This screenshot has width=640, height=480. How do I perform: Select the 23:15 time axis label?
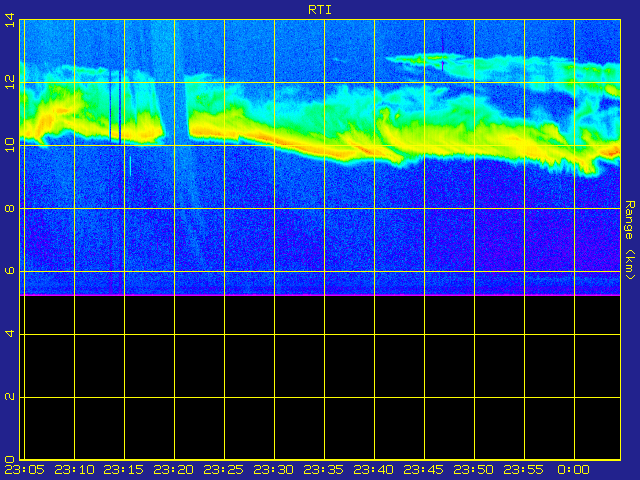(124, 470)
